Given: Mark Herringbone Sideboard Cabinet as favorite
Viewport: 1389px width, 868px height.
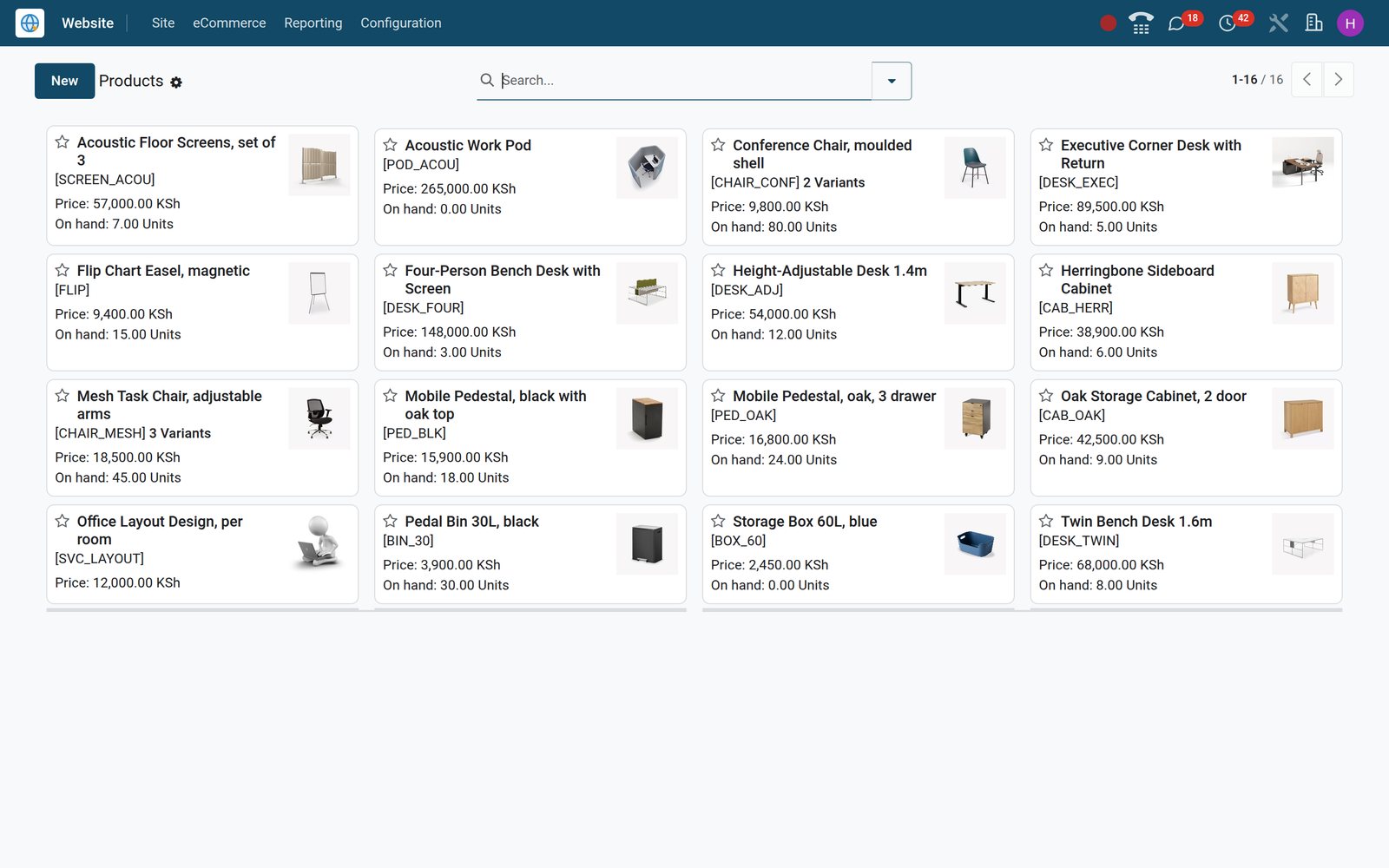Looking at the screenshot, I should [1046, 270].
